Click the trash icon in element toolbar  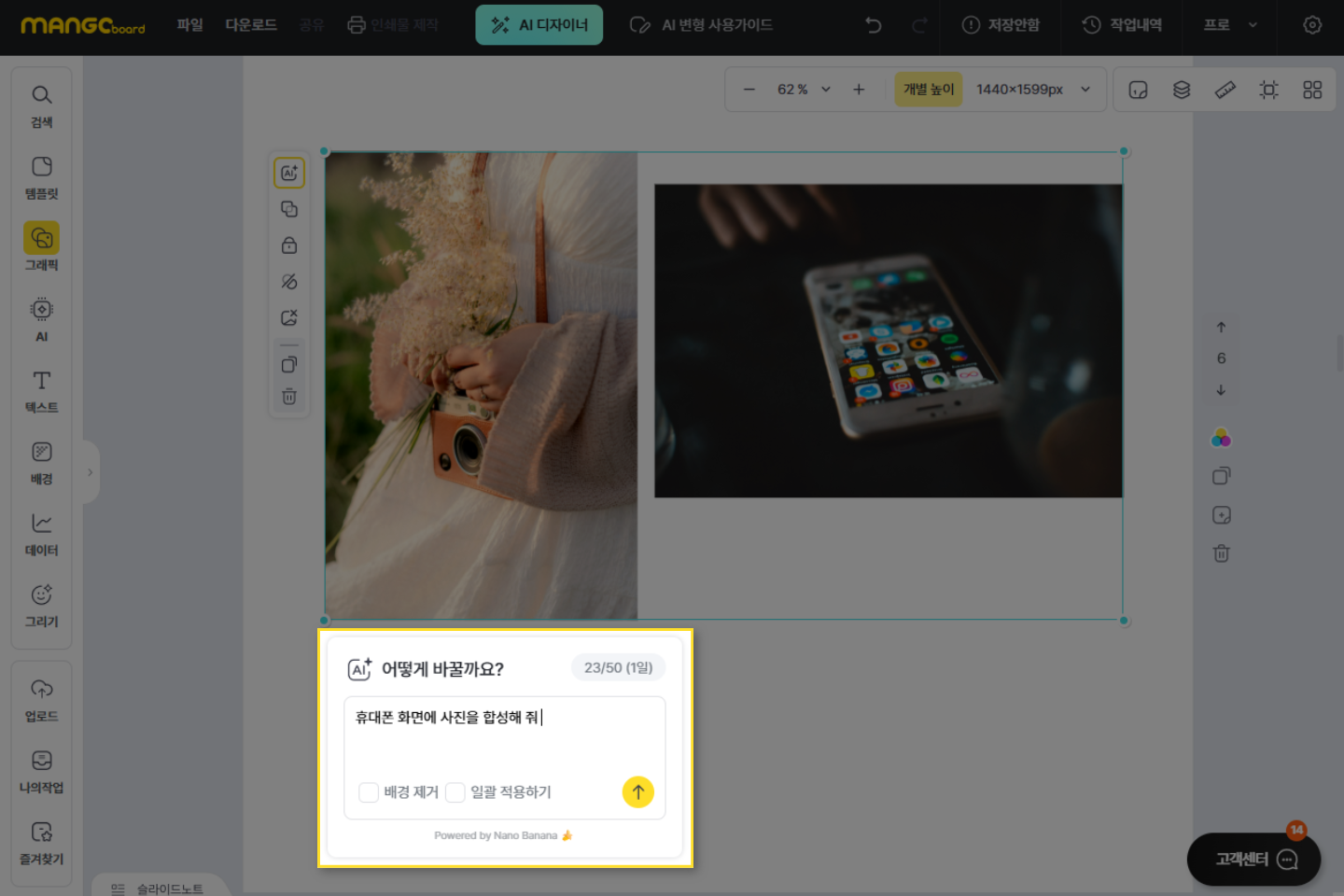point(289,397)
